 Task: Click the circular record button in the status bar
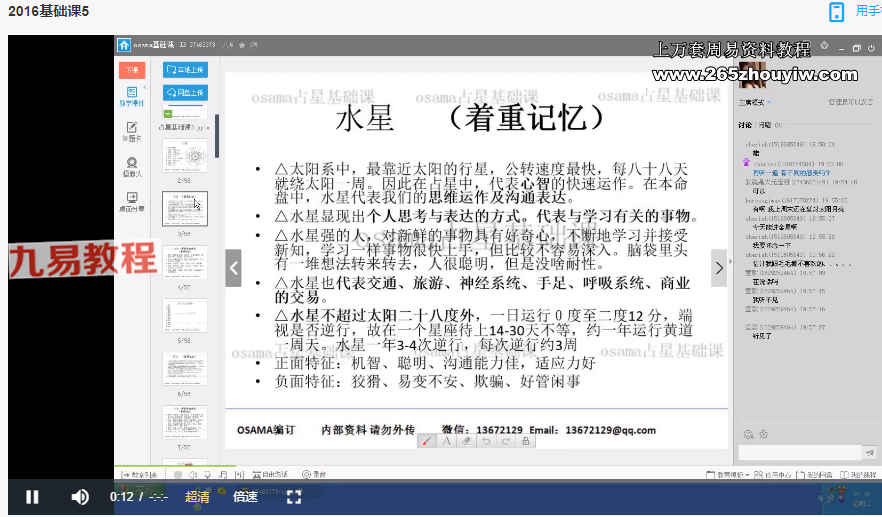[x=313, y=475]
